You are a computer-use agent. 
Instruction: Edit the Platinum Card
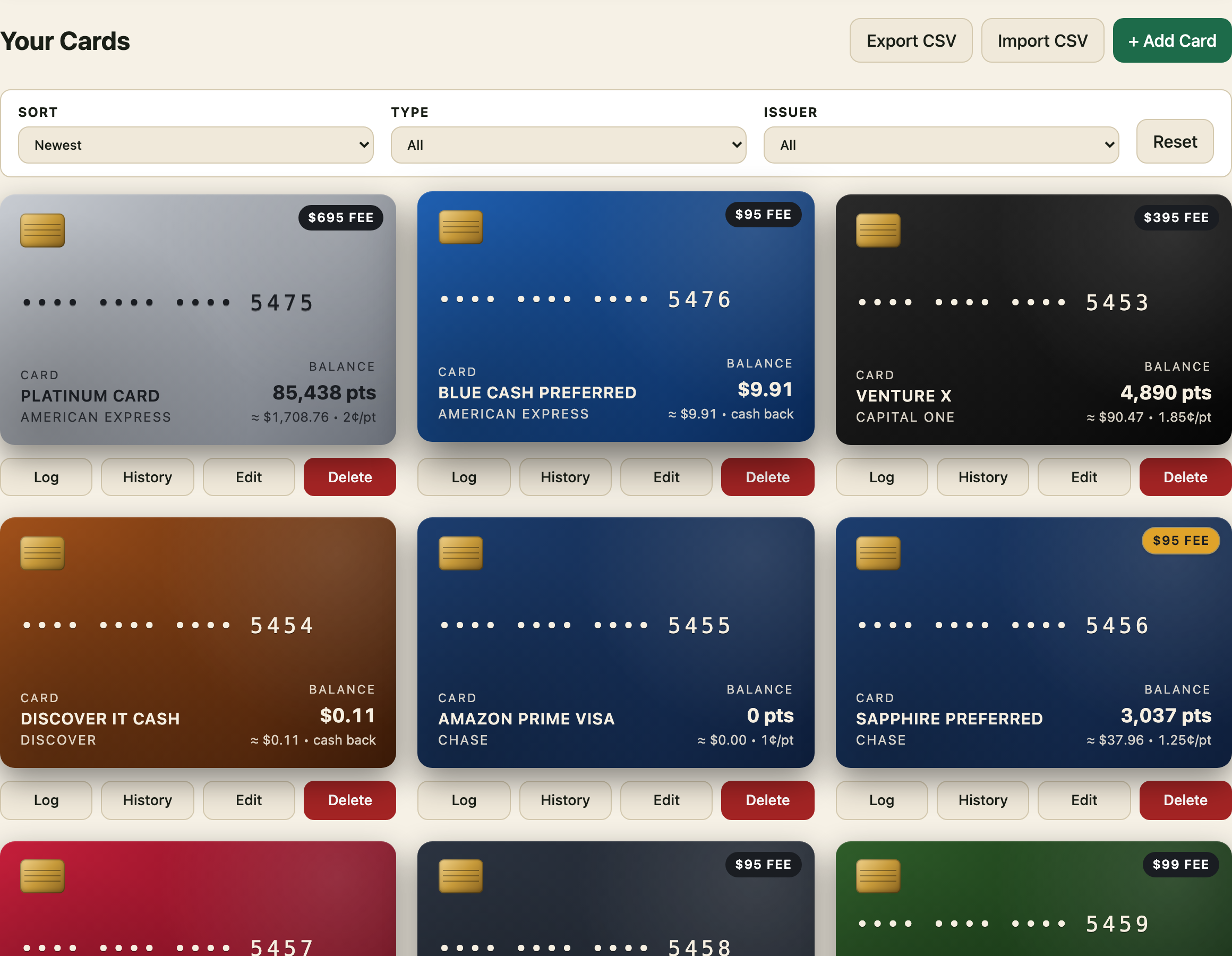[249, 477]
